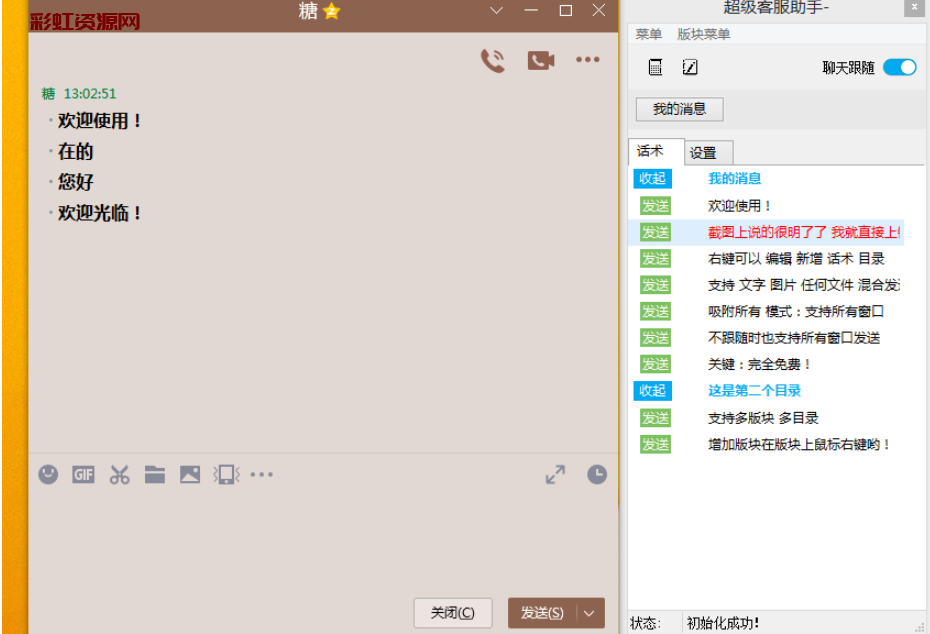This screenshot has height=634, width=930.
Task: Collapse the 我的消息 directory using 收起
Action: point(652,179)
